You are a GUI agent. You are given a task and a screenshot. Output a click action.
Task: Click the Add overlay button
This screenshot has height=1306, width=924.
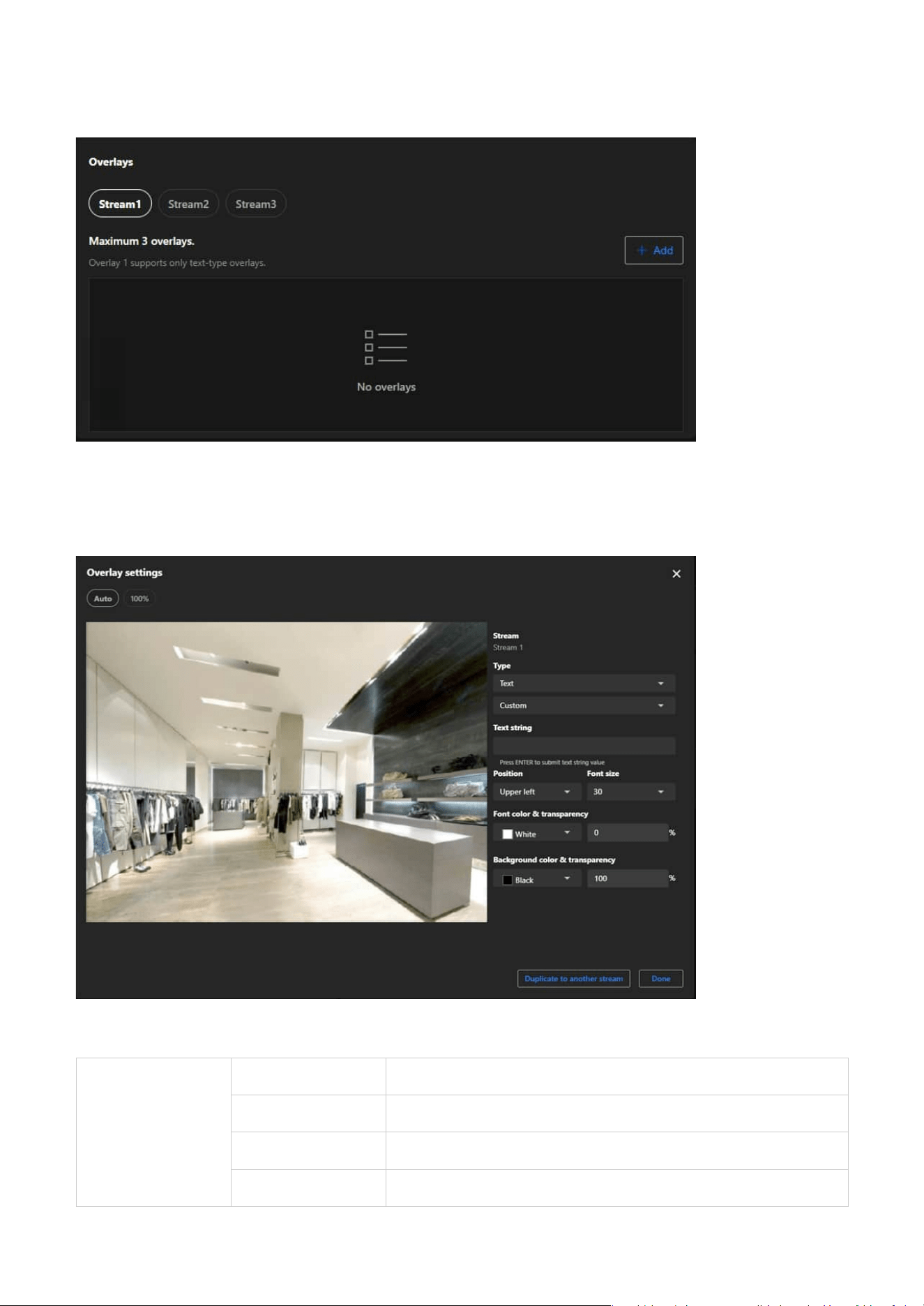pos(653,250)
